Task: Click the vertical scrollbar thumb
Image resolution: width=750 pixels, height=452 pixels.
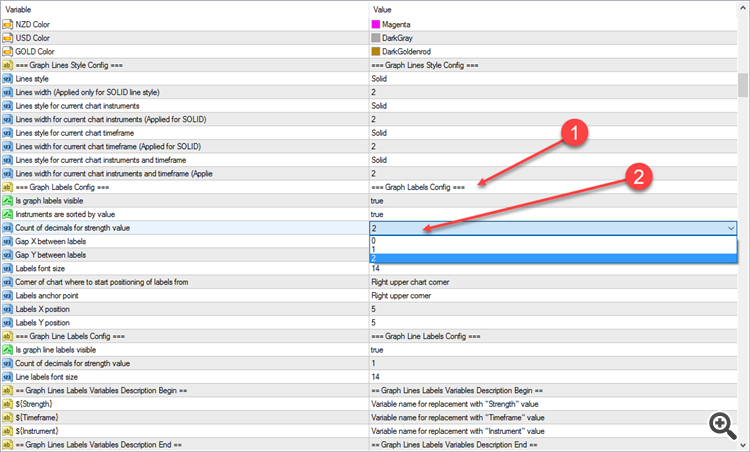Action: (743, 85)
